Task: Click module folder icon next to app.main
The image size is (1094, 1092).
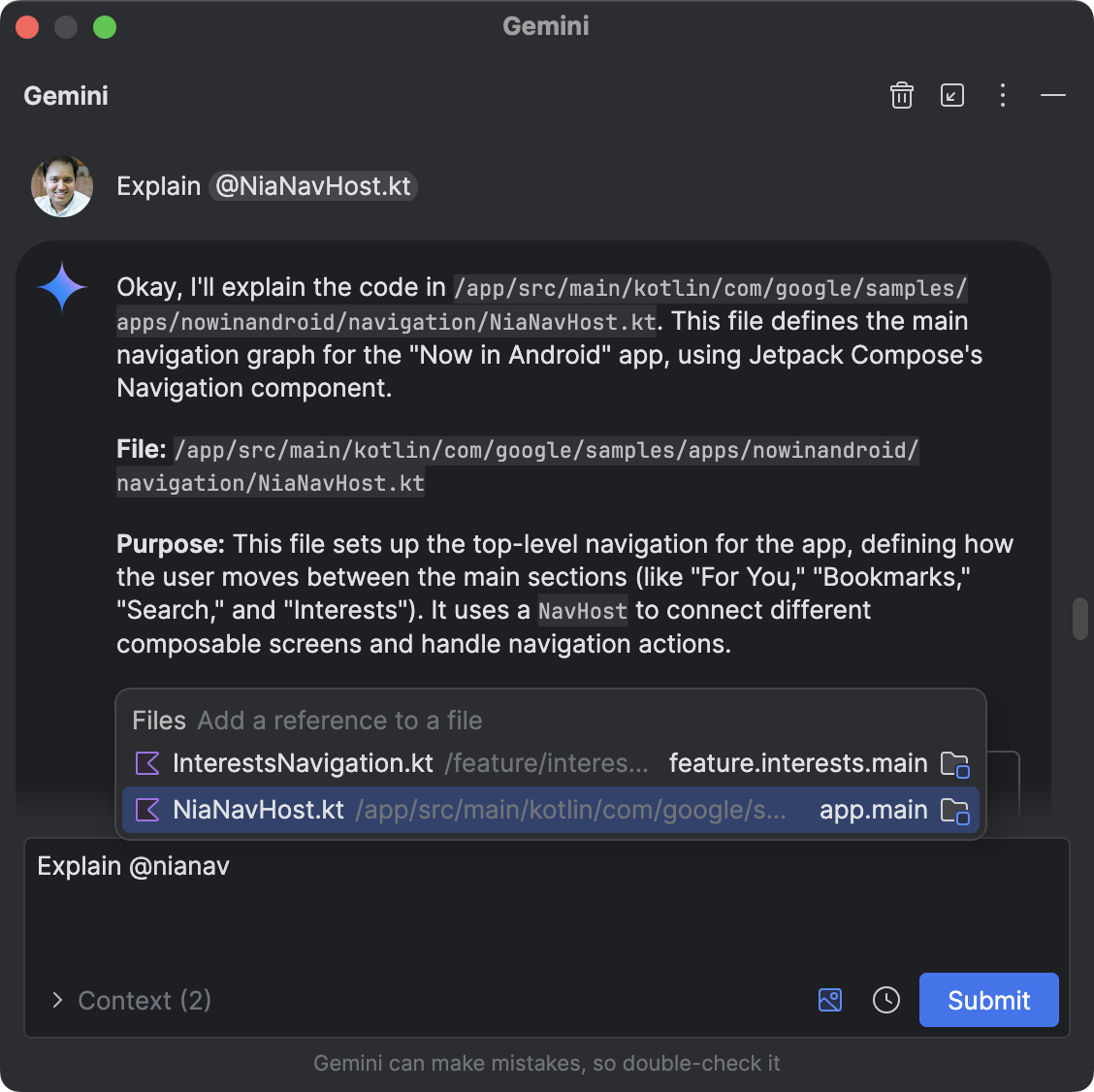Action: click(955, 811)
